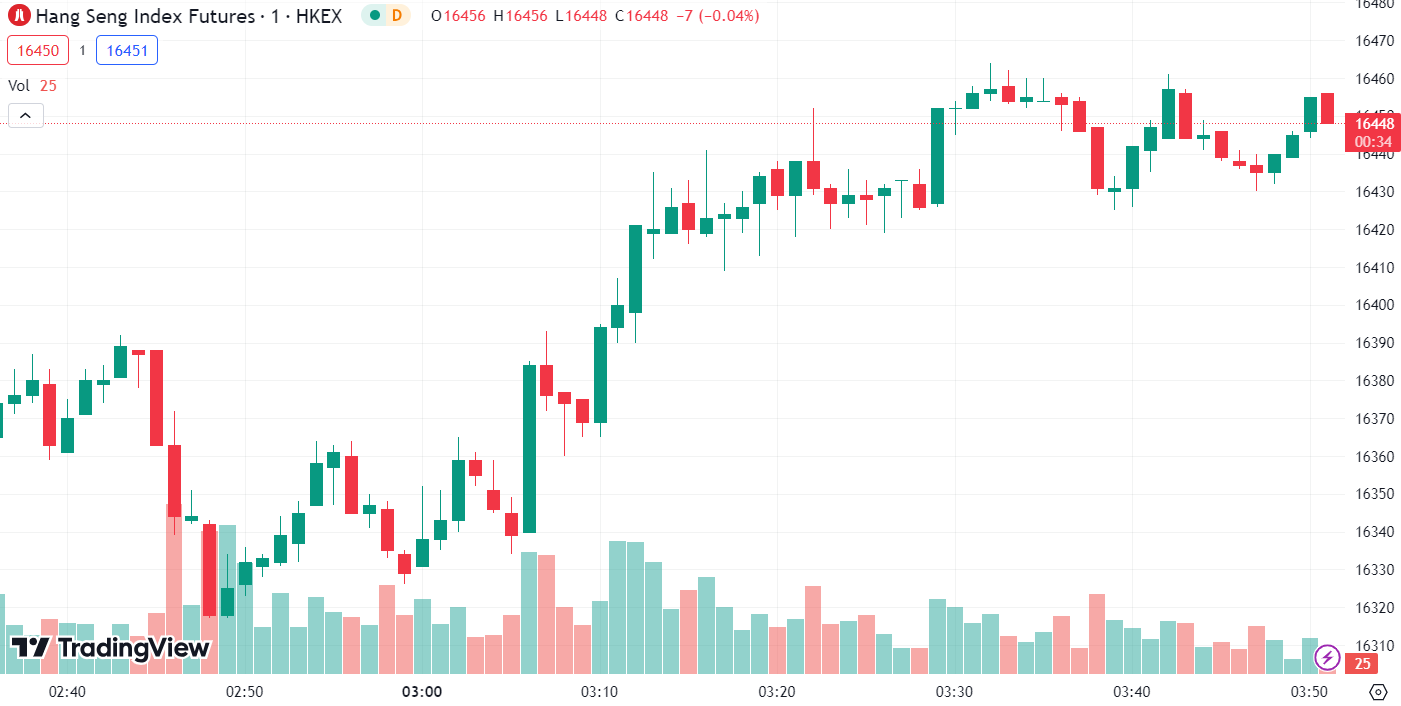Image resolution: width=1401 pixels, height=706 pixels.
Task: Click the 02:50 time axis label
Action: (x=244, y=692)
